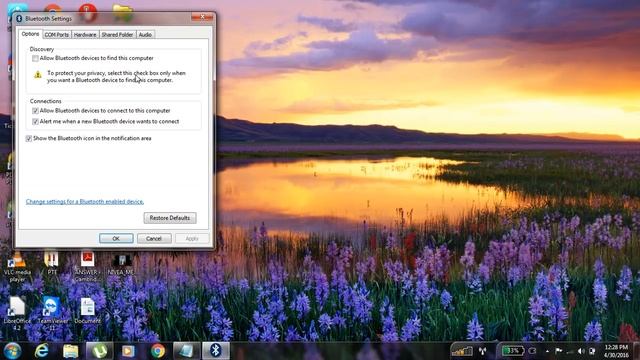Show hidden tray icons arrow

(547, 351)
